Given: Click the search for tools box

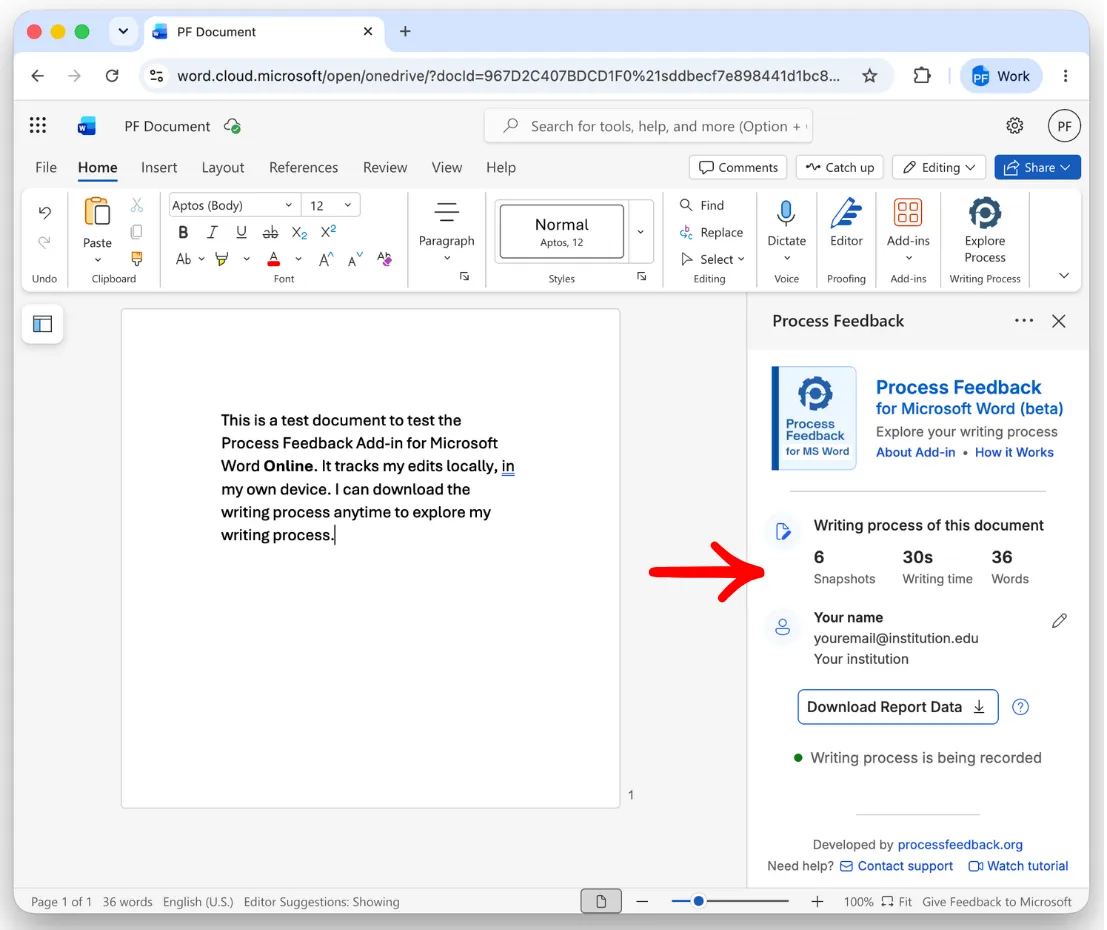Looking at the screenshot, I should click(x=648, y=126).
